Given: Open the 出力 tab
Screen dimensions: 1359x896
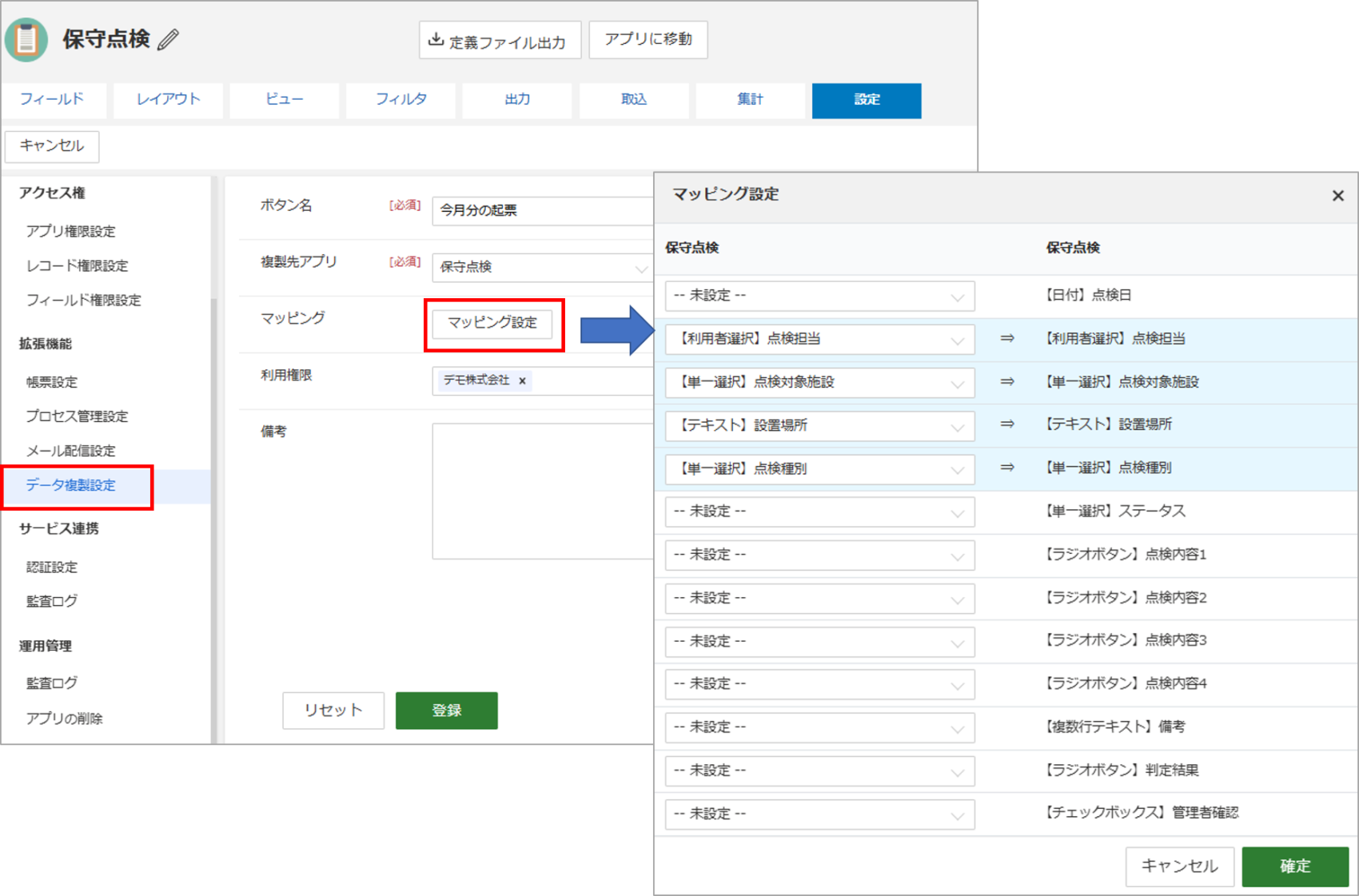Looking at the screenshot, I should click(x=517, y=100).
